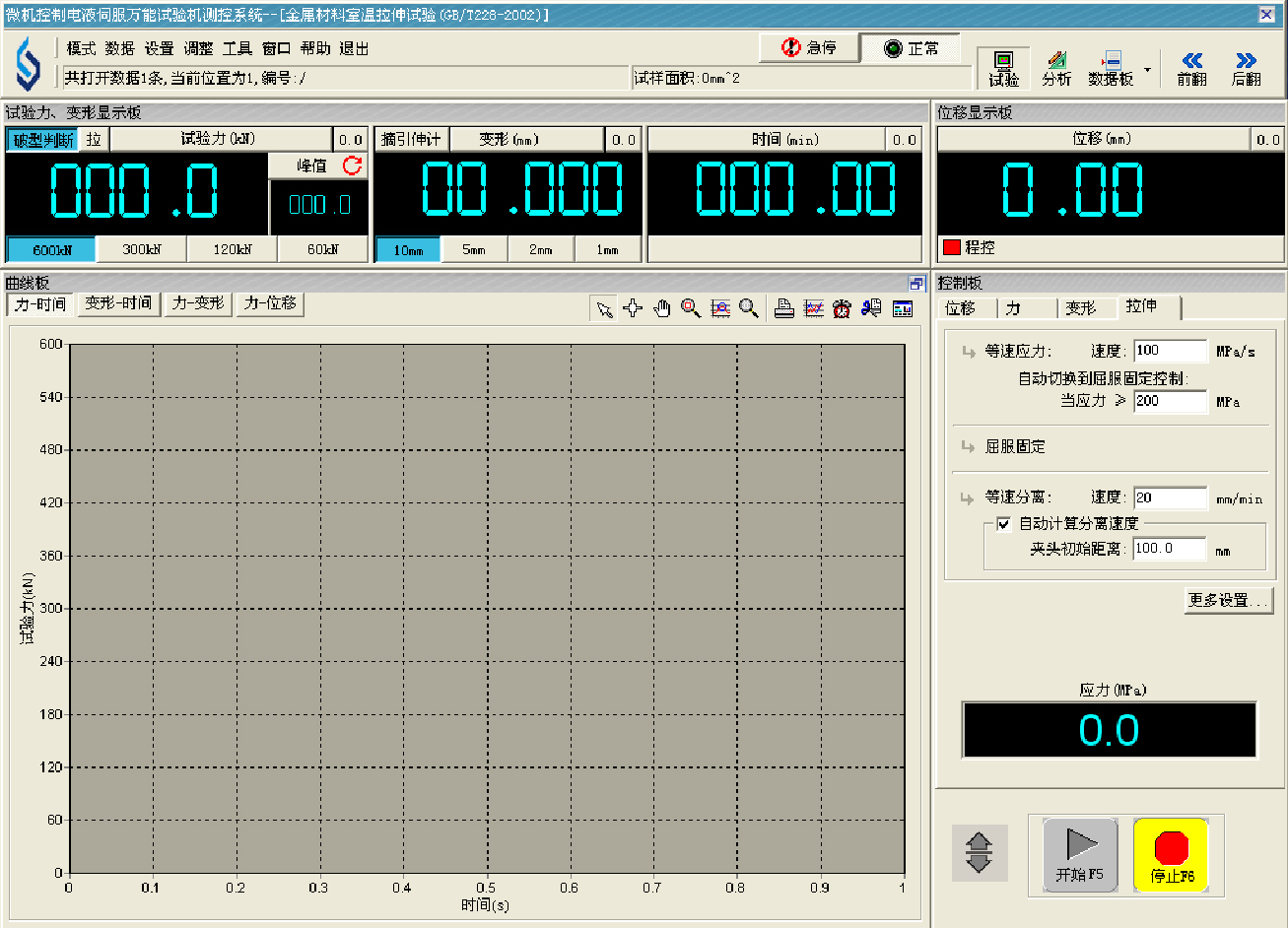Expand the 屈服固定 control section
Screen dimensions: 1288x928
tap(968, 447)
